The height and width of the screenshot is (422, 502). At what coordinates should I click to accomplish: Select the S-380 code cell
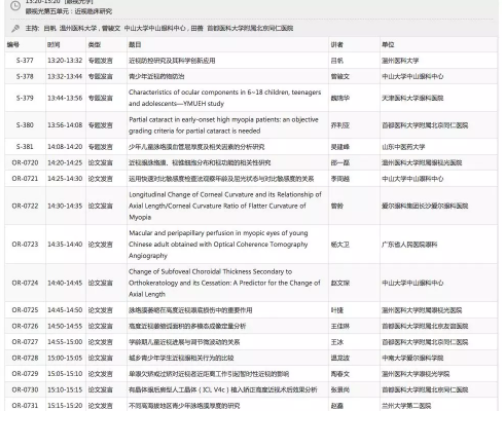[25, 125]
